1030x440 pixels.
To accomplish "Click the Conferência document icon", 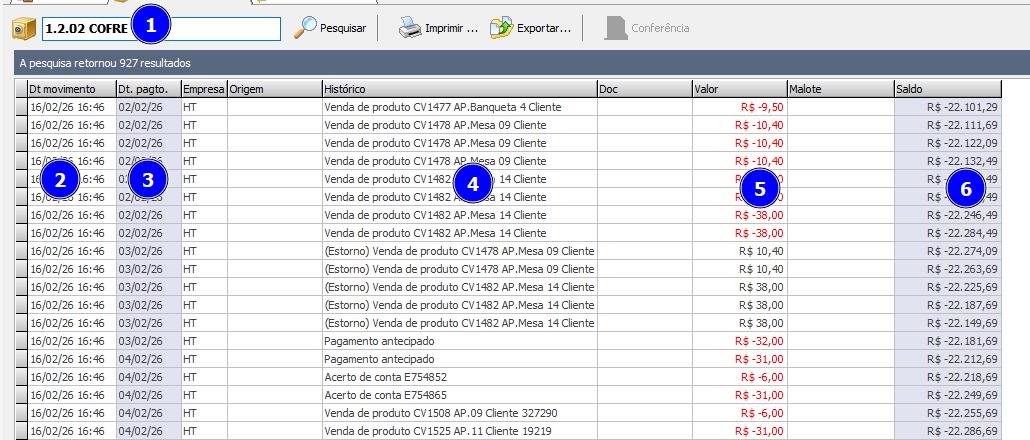I will [x=615, y=28].
